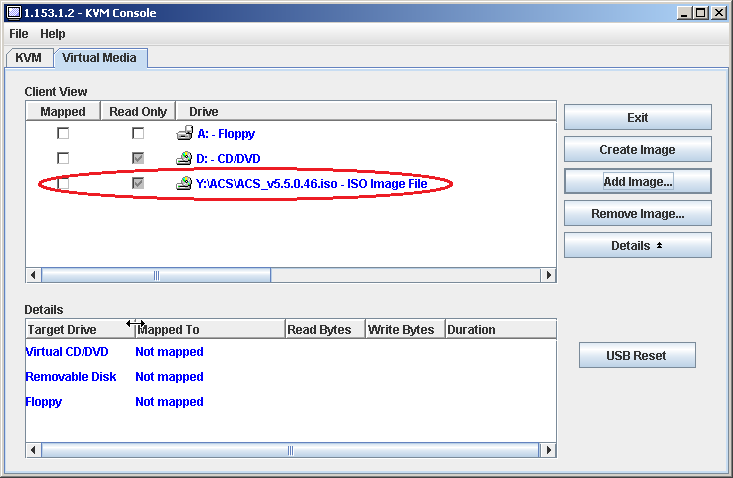Click the Details horizontal scrollbar thumb
This screenshot has height=478, width=733.
(290, 450)
